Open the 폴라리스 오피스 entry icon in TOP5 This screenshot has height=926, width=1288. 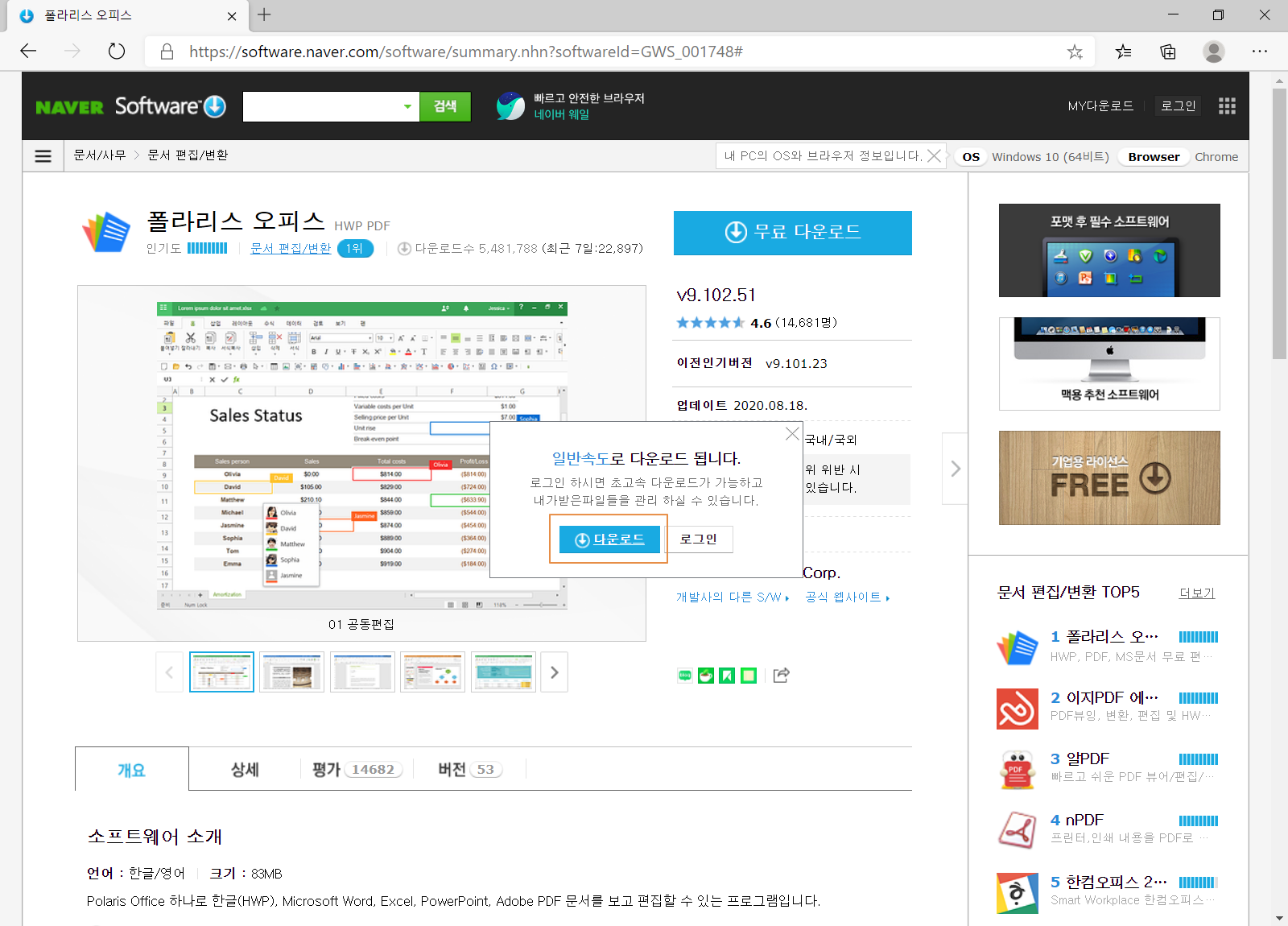point(1018,647)
